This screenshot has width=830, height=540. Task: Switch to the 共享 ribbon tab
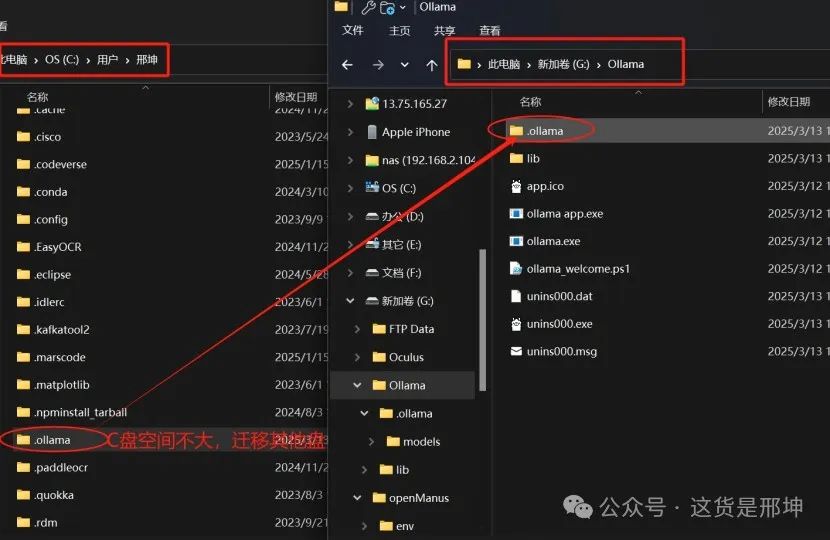click(x=445, y=31)
